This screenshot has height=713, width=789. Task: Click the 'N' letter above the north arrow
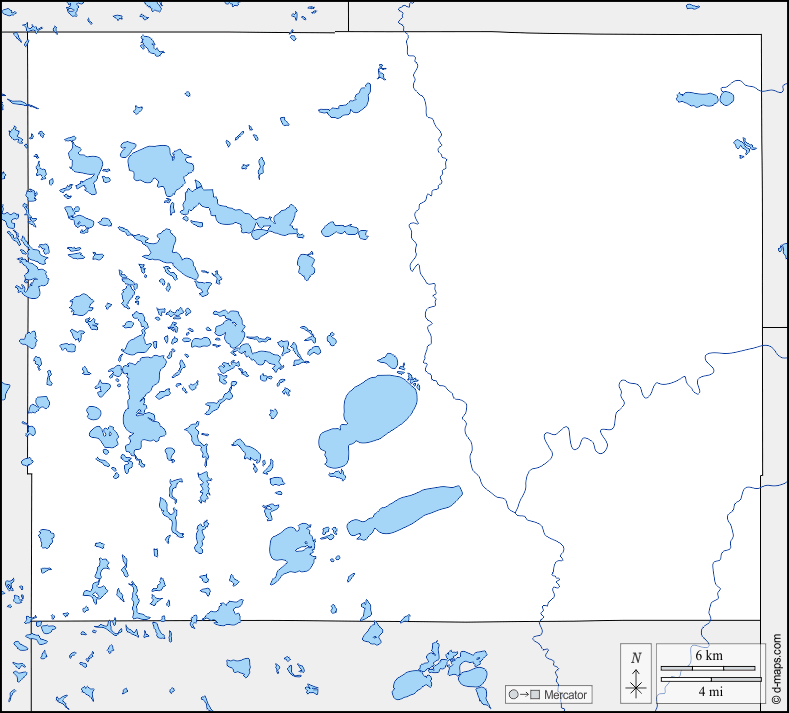pyautogui.click(x=636, y=658)
